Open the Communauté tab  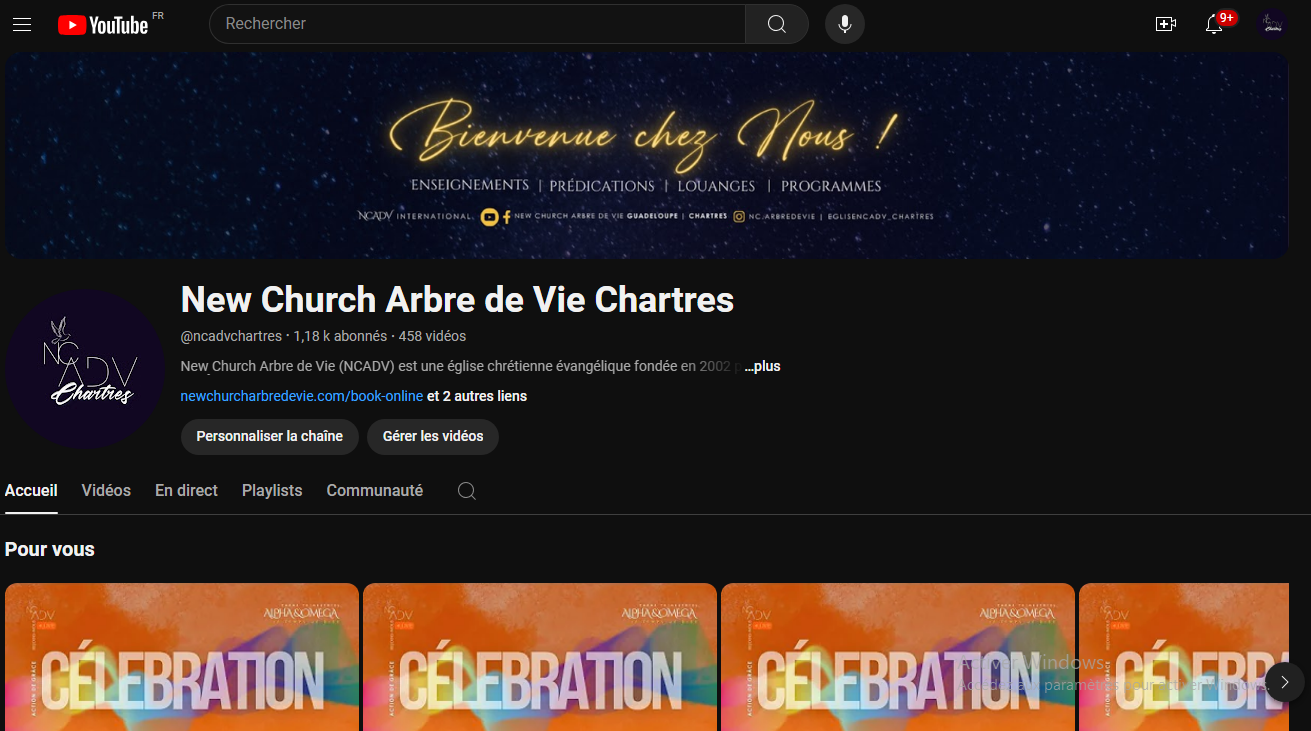[x=375, y=491]
